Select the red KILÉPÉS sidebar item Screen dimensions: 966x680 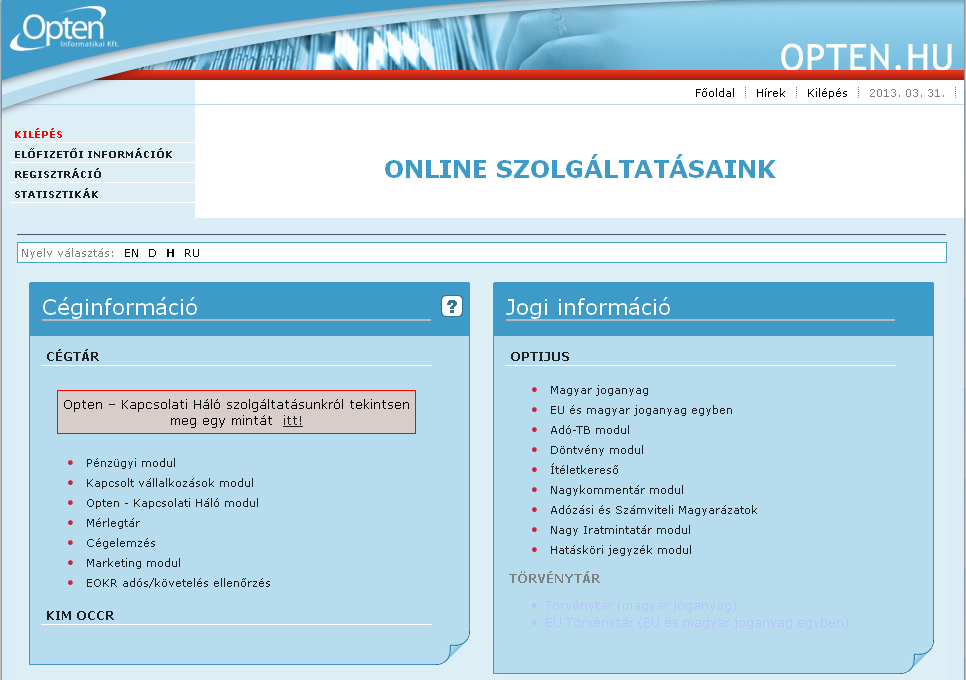pyautogui.click(x=38, y=134)
